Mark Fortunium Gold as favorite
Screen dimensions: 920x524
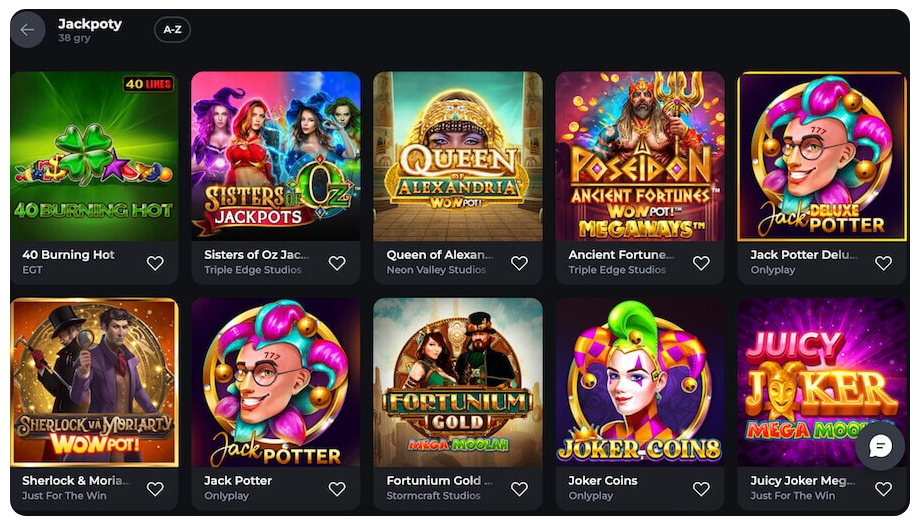pos(519,489)
